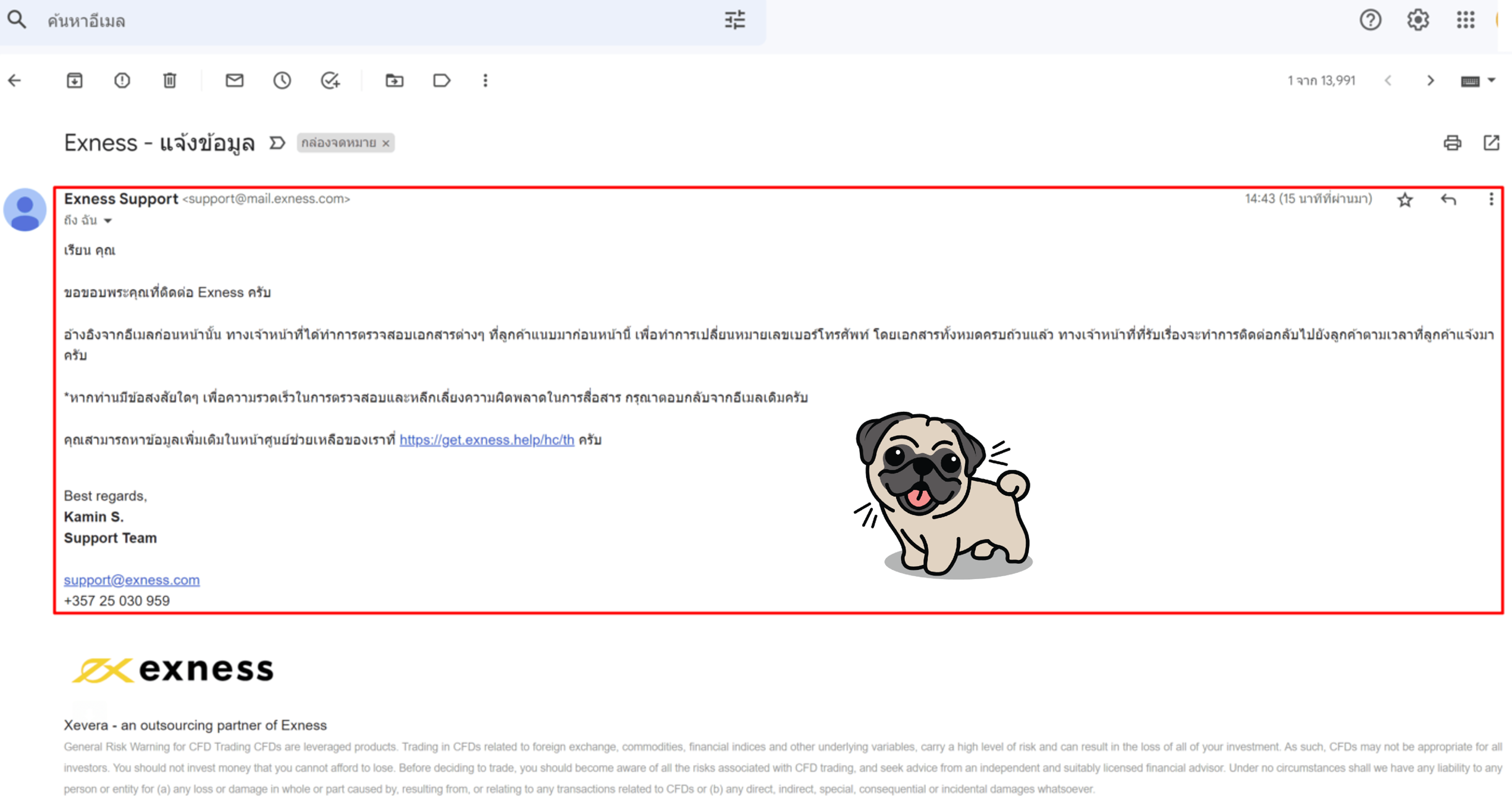Click the pug dog sticker image
The image size is (1512, 802).
[945, 495]
